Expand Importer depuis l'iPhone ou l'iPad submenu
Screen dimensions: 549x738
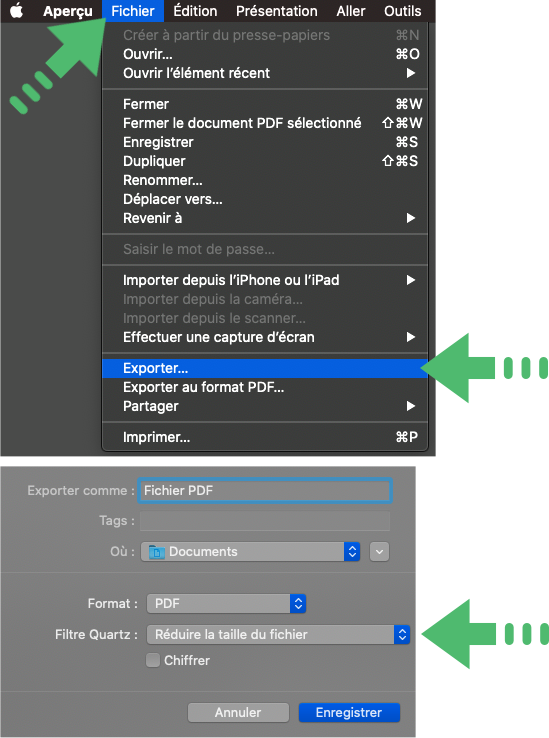tap(265, 280)
